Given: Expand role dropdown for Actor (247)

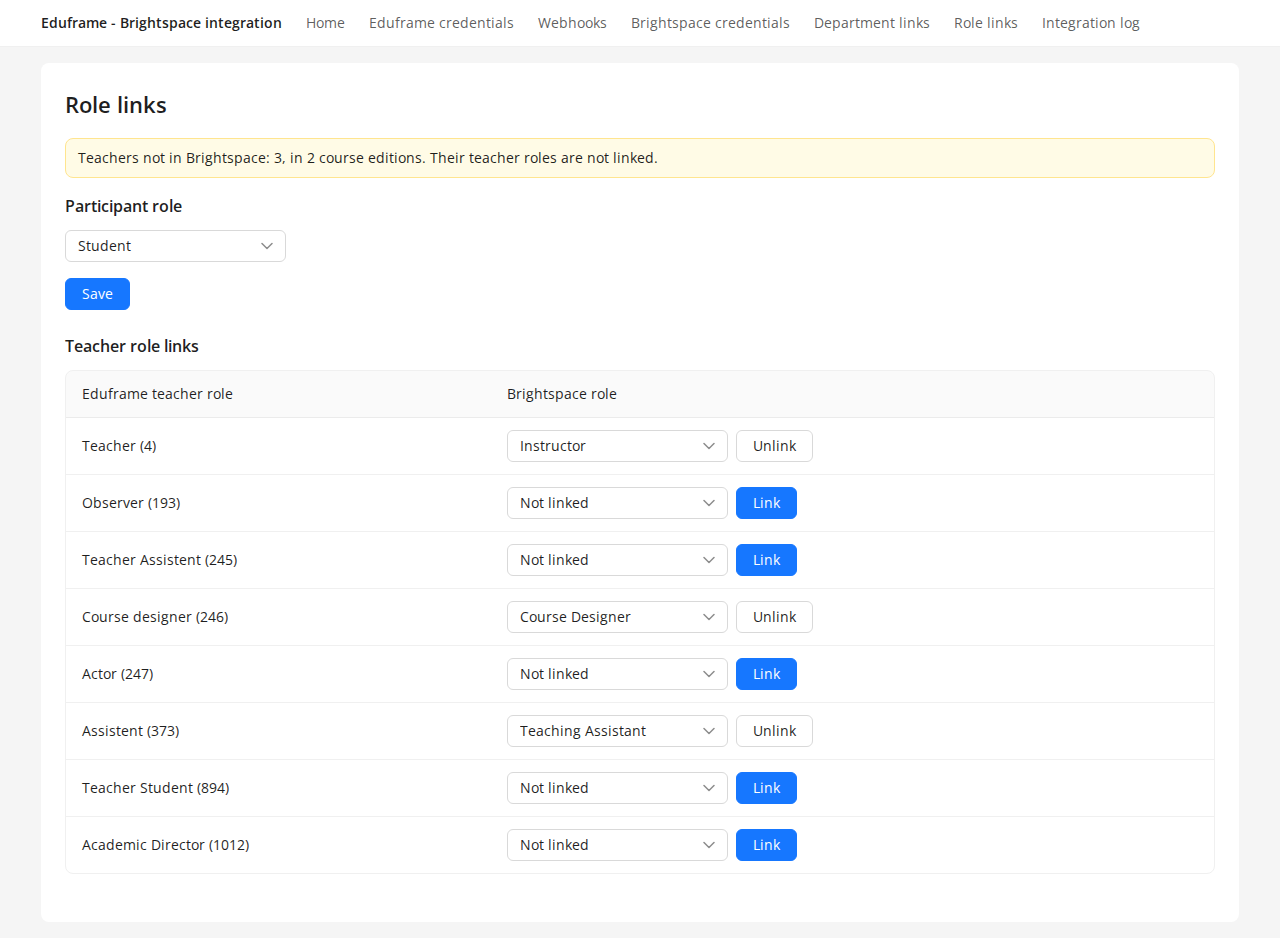Looking at the screenshot, I should (617, 674).
